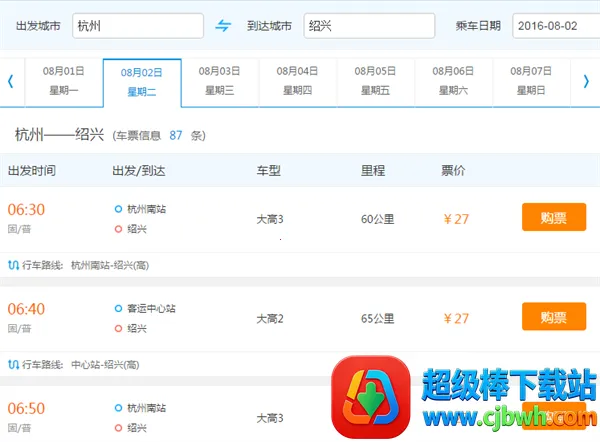Show earlier dates with left arrow
This screenshot has width=600, height=442.
point(11,81)
